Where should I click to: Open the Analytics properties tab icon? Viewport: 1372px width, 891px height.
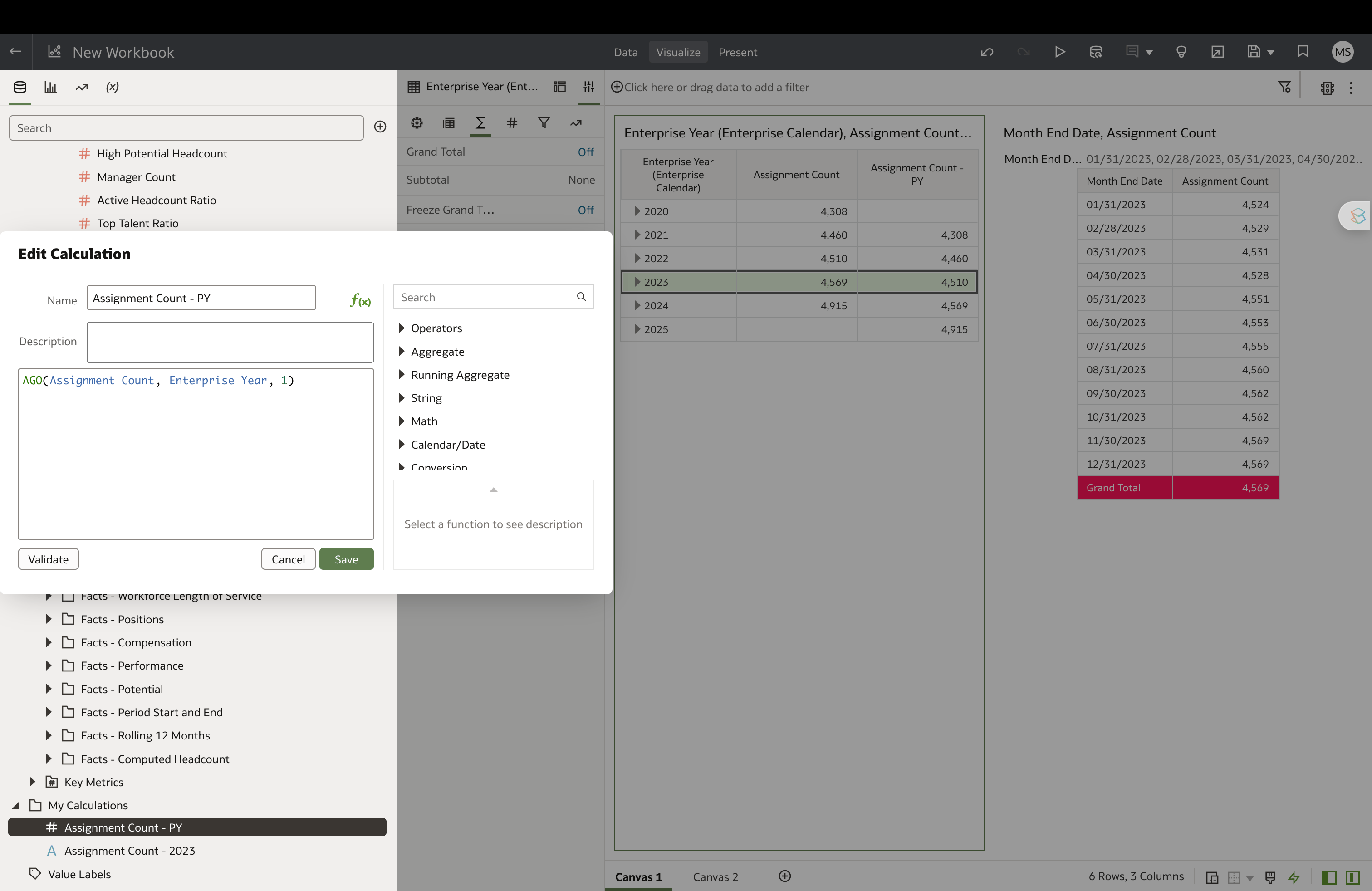pyautogui.click(x=576, y=123)
